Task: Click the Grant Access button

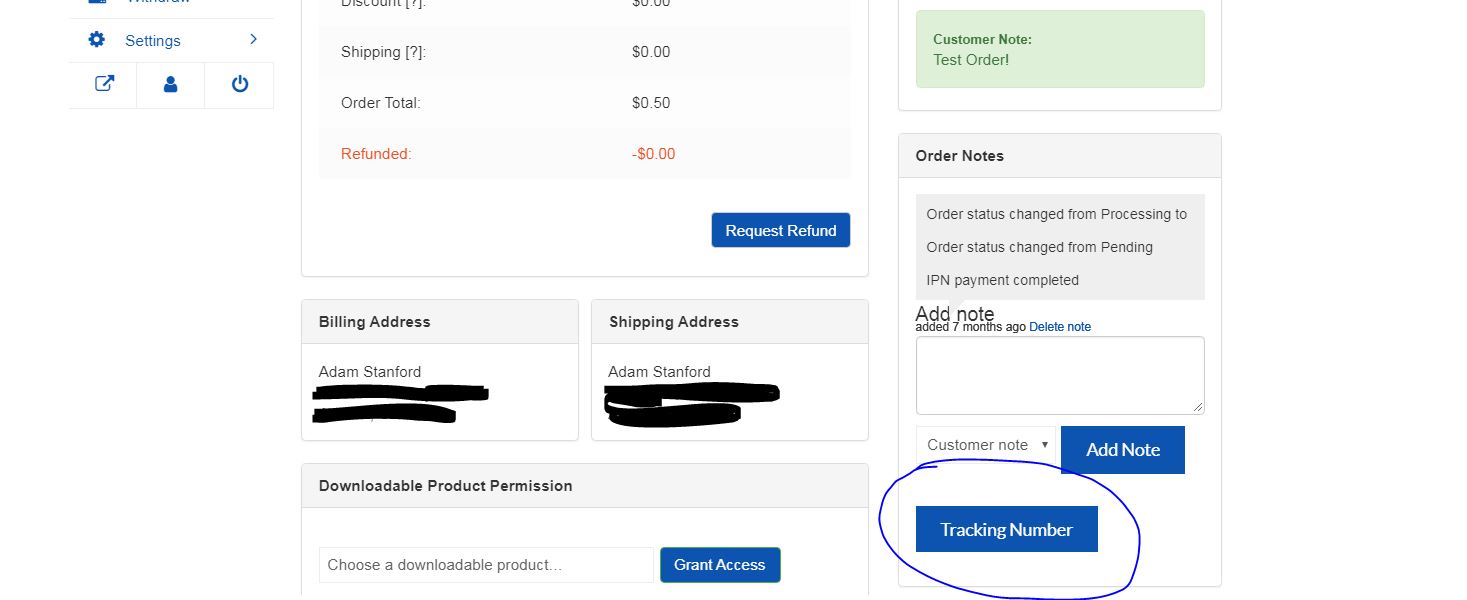Action: (x=720, y=564)
